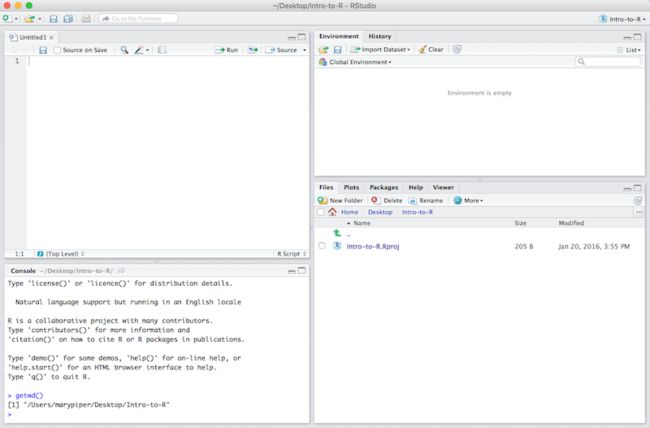This screenshot has width=650, height=428.
Task: Maximize the source editor pane
Action: pyautogui.click(x=302, y=37)
